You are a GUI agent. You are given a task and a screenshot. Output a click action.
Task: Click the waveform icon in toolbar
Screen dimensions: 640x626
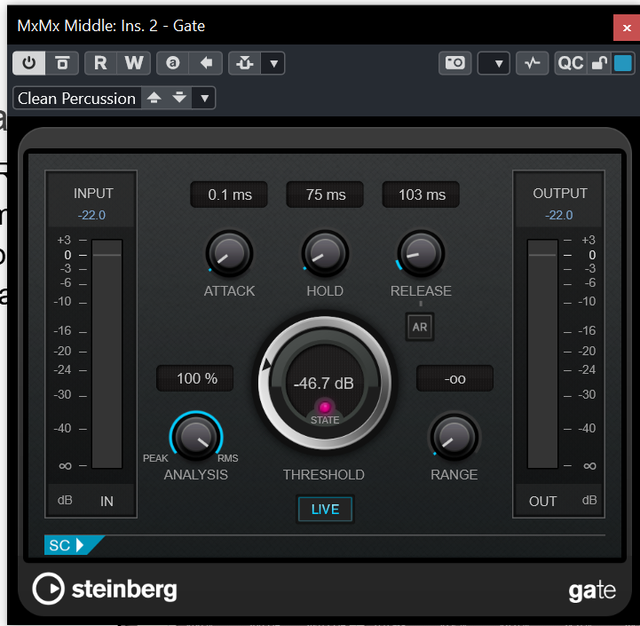[x=532, y=63]
